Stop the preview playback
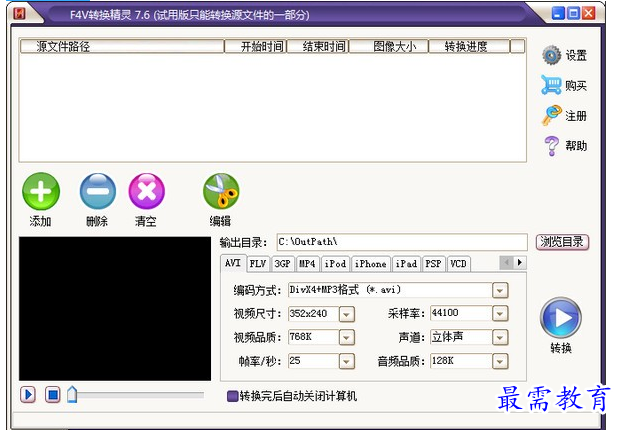Viewport: 619px width, 430px height. [x=53, y=394]
